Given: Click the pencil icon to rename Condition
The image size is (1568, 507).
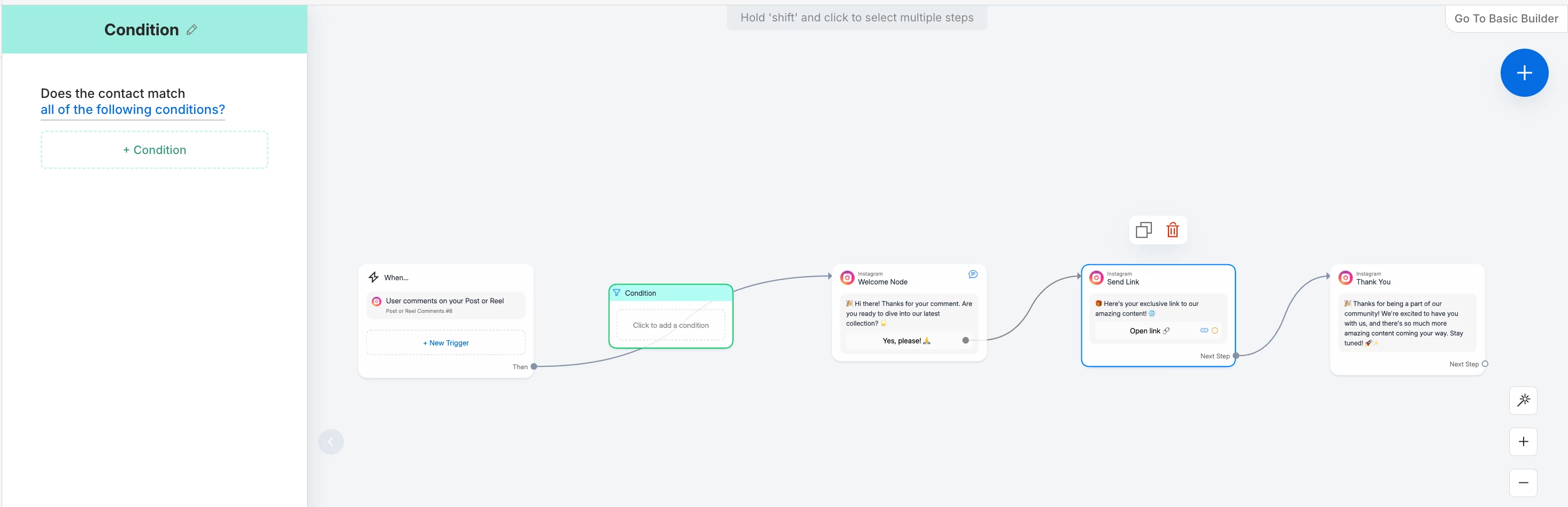Looking at the screenshot, I should (192, 30).
